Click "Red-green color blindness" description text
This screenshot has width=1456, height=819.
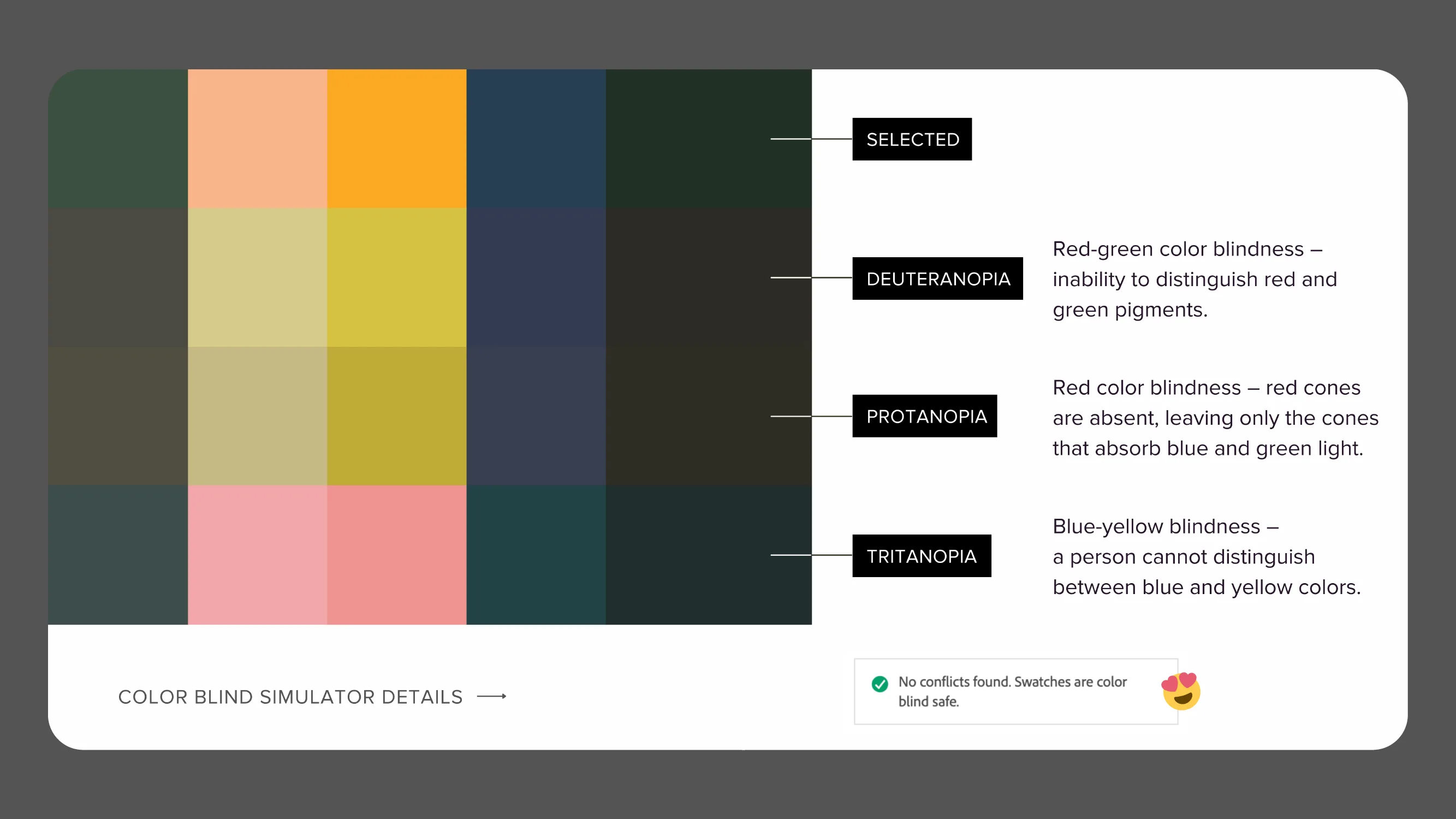pos(1194,279)
